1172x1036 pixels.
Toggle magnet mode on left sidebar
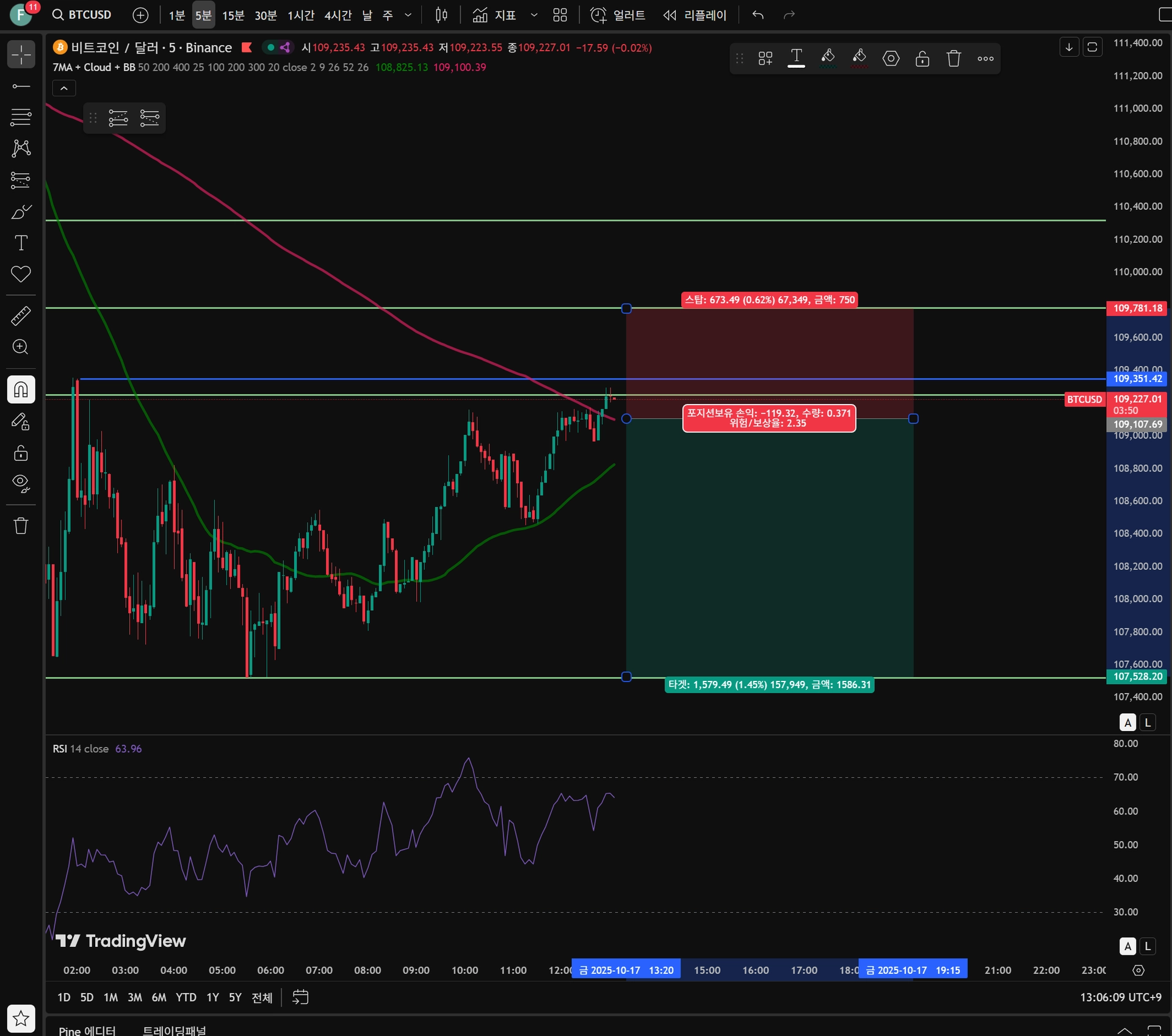click(x=21, y=389)
